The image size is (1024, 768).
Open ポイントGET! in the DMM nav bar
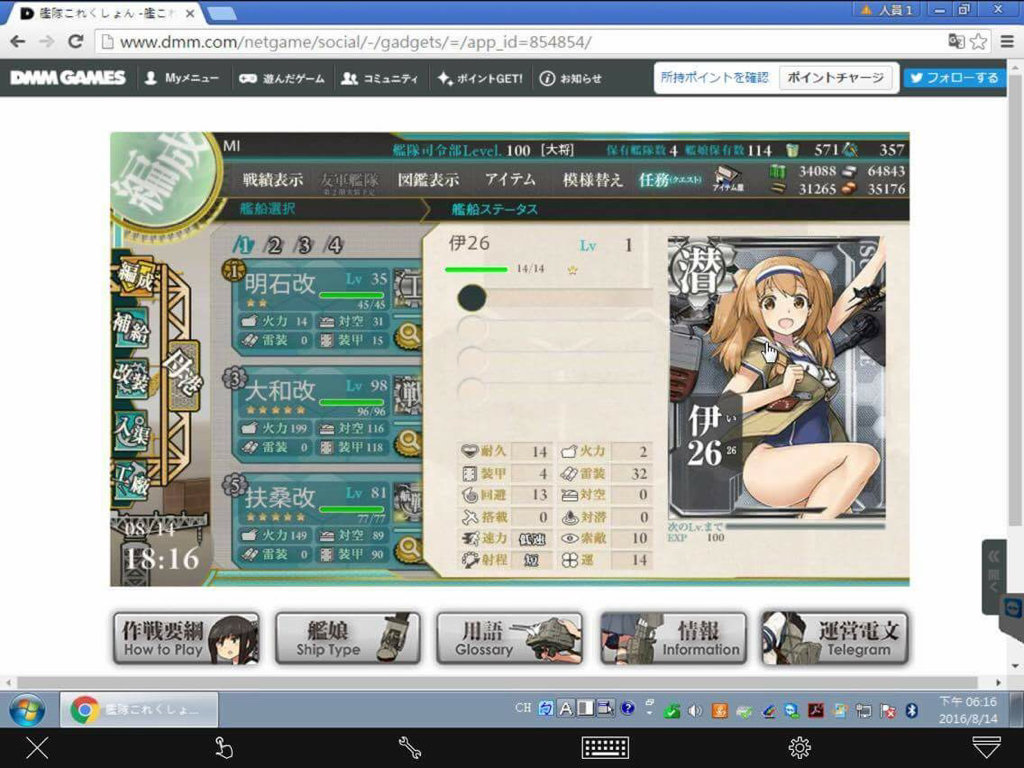(x=480, y=78)
